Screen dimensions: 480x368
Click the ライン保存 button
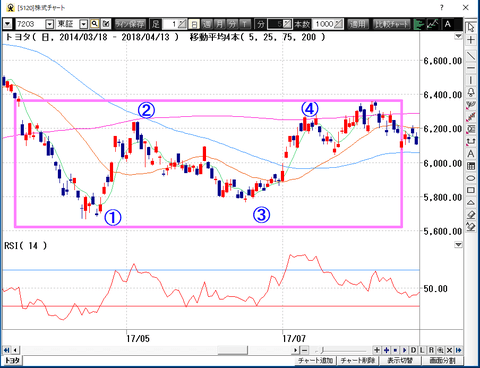[130, 24]
